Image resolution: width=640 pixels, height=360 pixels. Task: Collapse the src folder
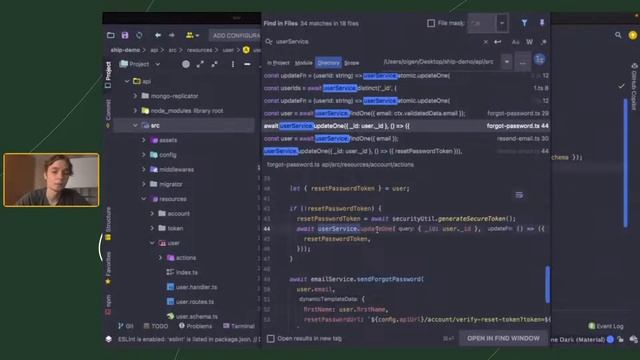(135, 125)
